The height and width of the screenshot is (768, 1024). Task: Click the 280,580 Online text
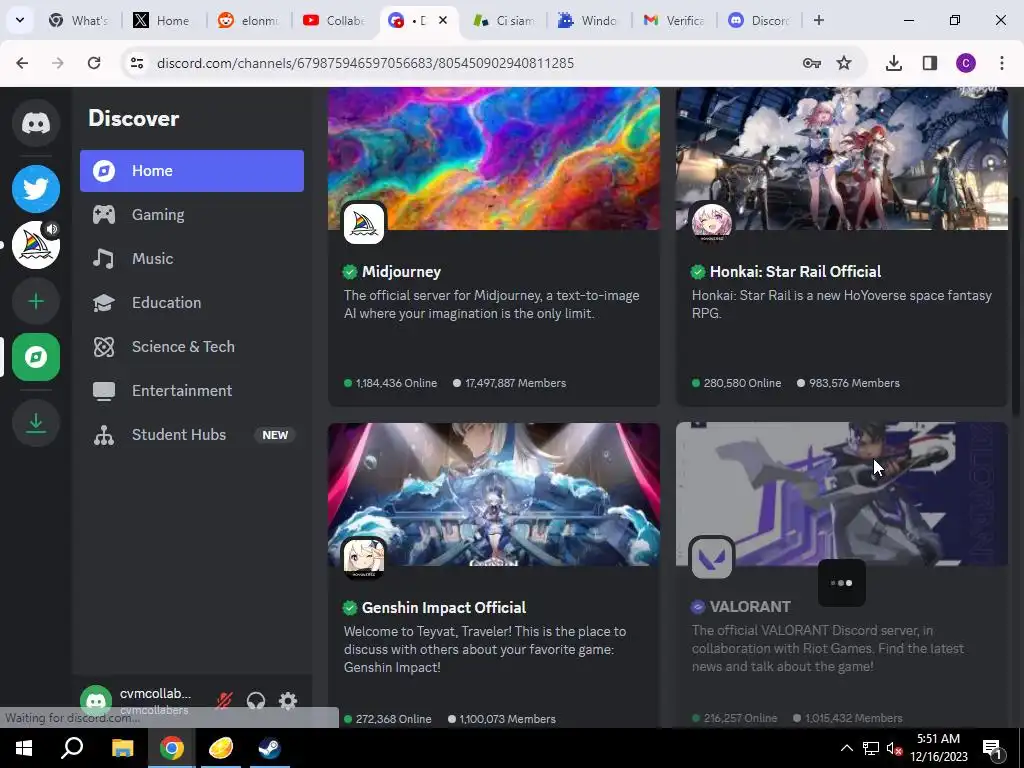coord(742,383)
